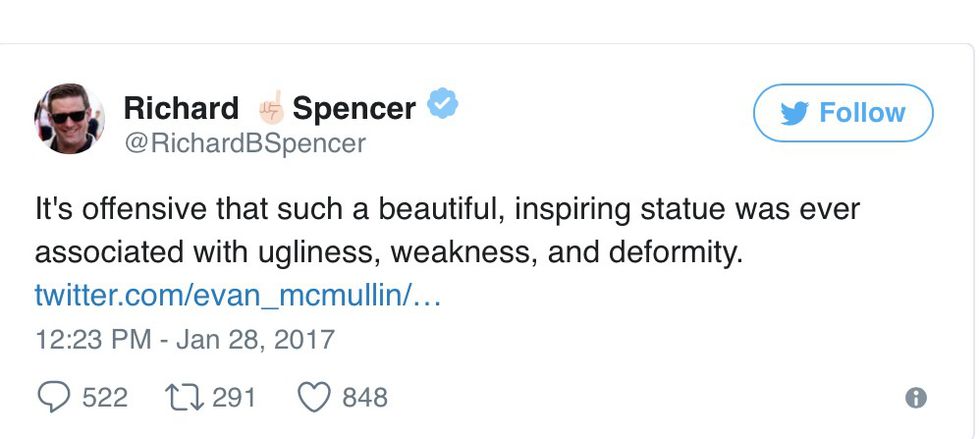The image size is (980, 439).
Task: Like the tweet with heart icon
Action: [314, 397]
